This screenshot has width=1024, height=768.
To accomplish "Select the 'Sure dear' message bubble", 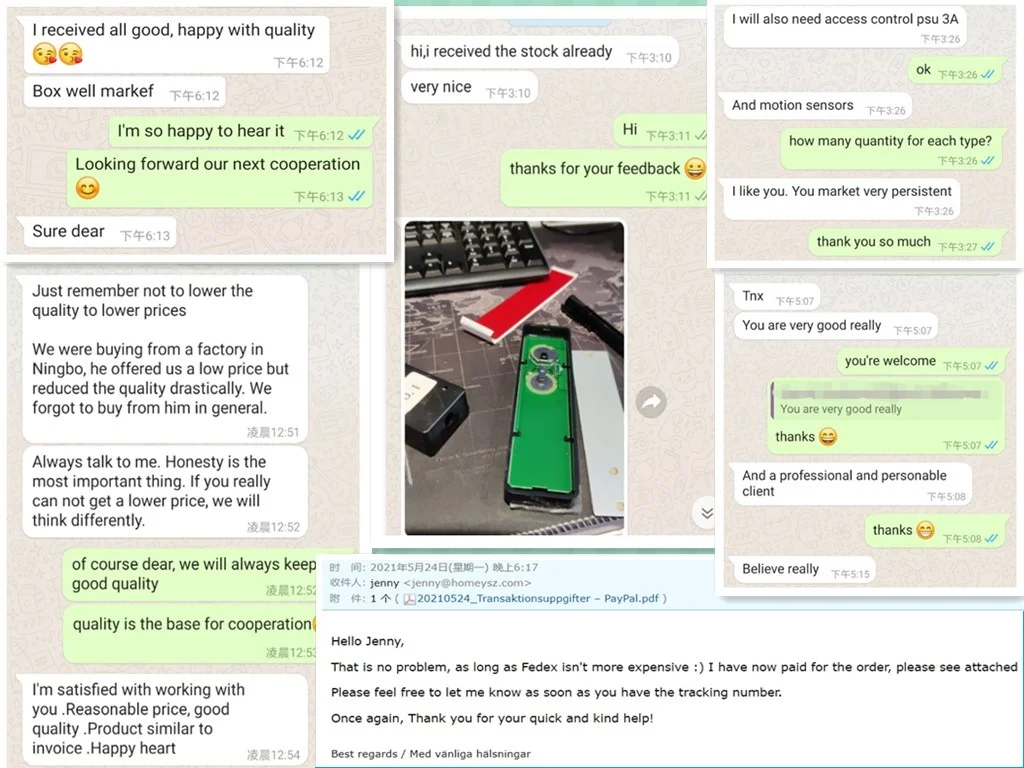I will pos(100,232).
